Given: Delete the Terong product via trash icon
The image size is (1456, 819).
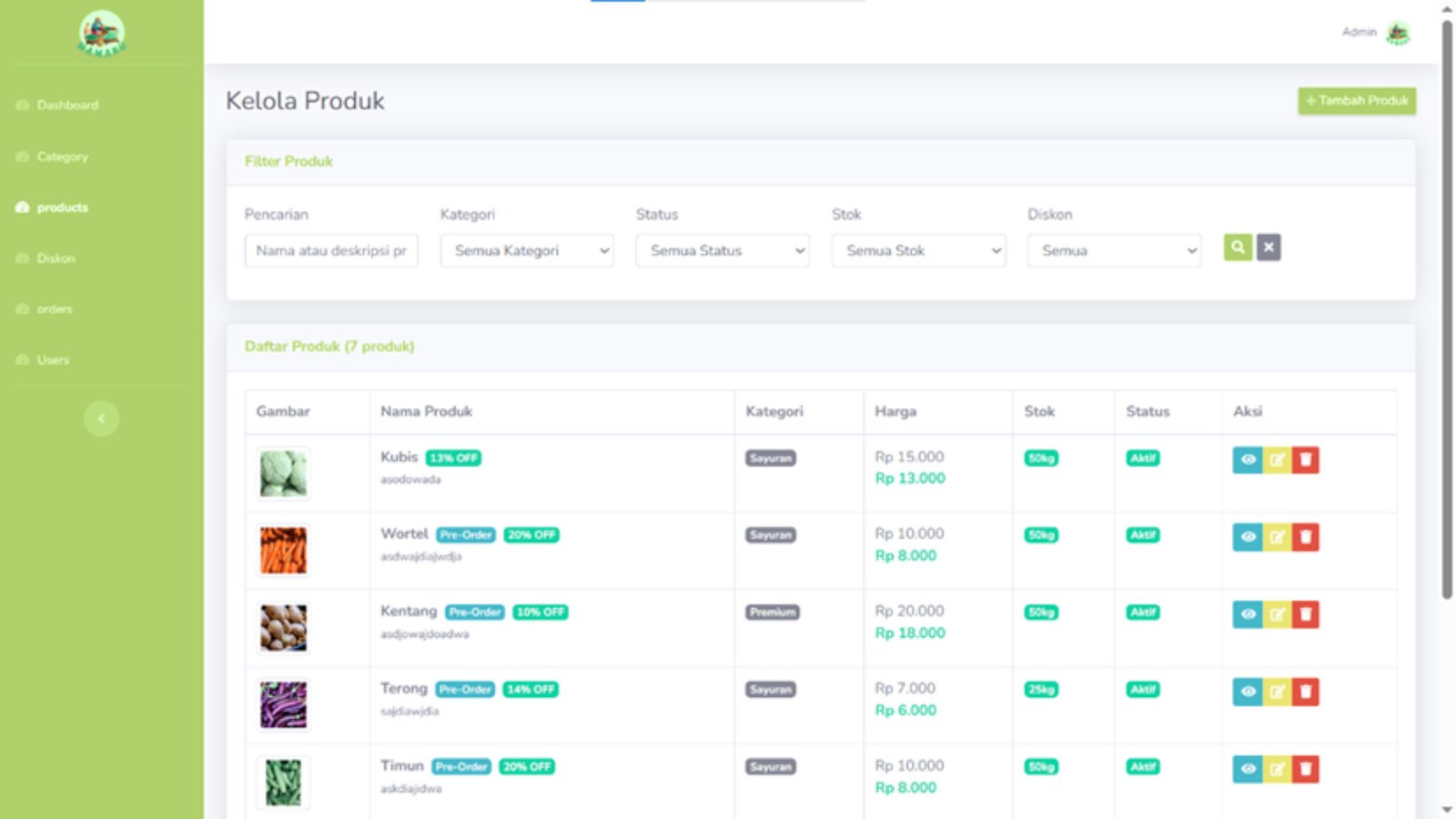Looking at the screenshot, I should [x=1305, y=692].
